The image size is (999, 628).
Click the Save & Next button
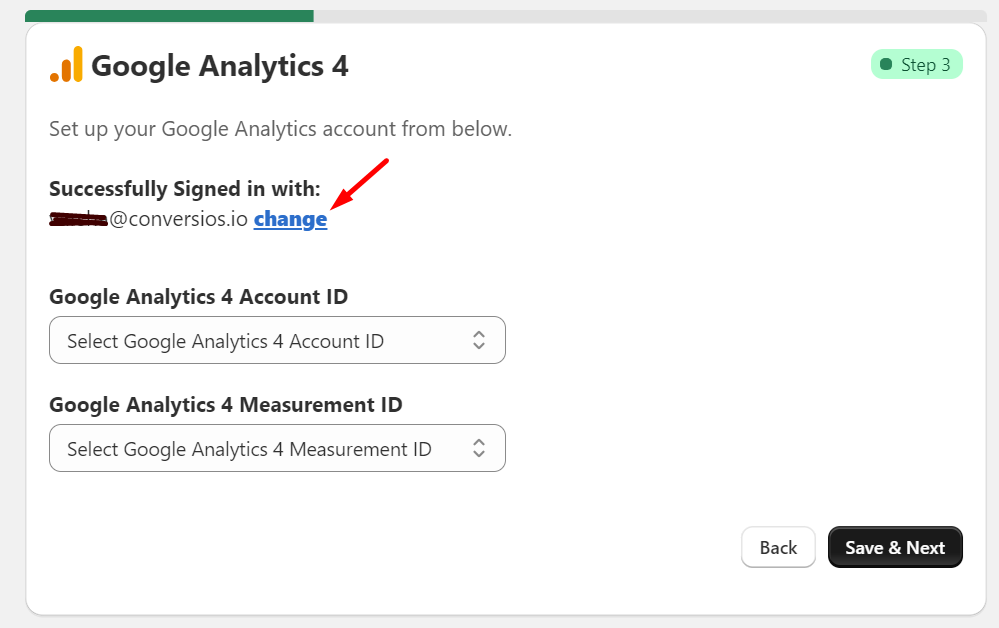point(895,547)
